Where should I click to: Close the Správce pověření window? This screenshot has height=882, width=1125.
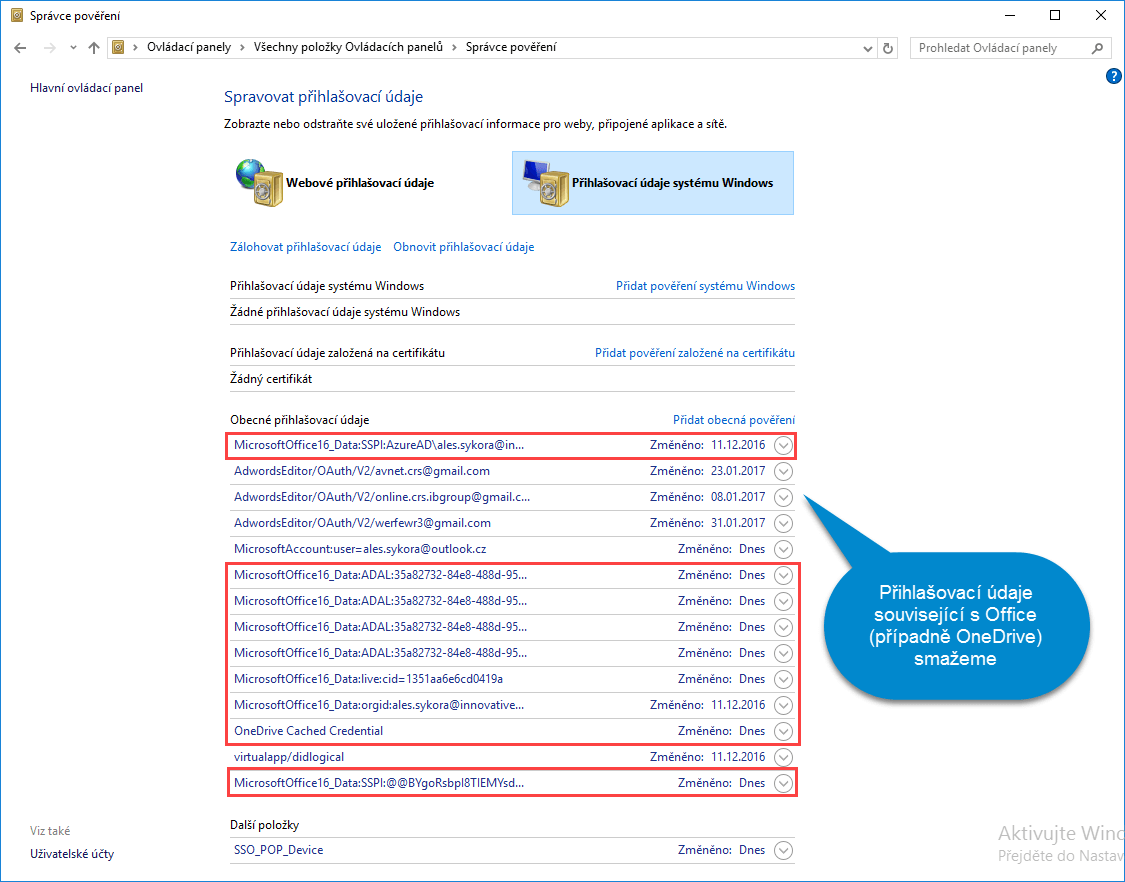click(1101, 15)
